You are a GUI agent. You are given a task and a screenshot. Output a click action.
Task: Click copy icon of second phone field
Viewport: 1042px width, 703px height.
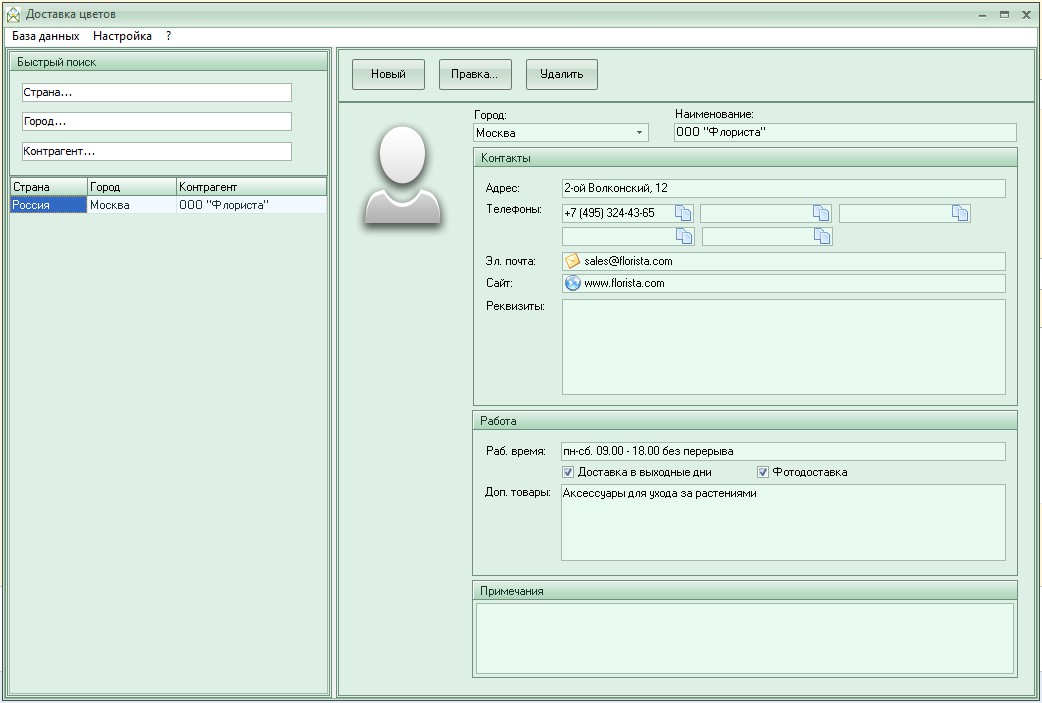coord(821,213)
